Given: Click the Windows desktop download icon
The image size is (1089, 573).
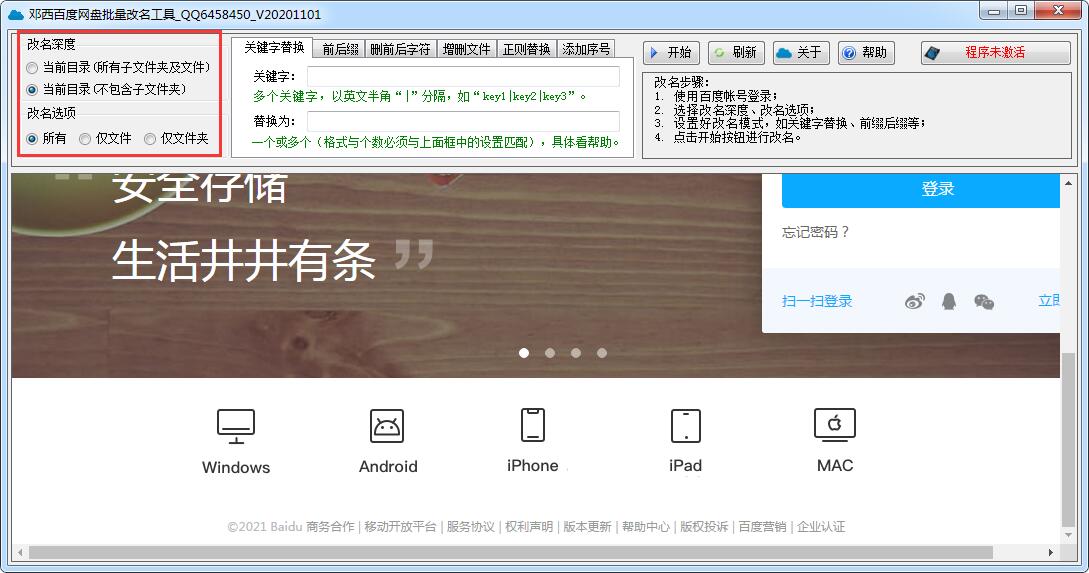Looking at the screenshot, I should (236, 426).
